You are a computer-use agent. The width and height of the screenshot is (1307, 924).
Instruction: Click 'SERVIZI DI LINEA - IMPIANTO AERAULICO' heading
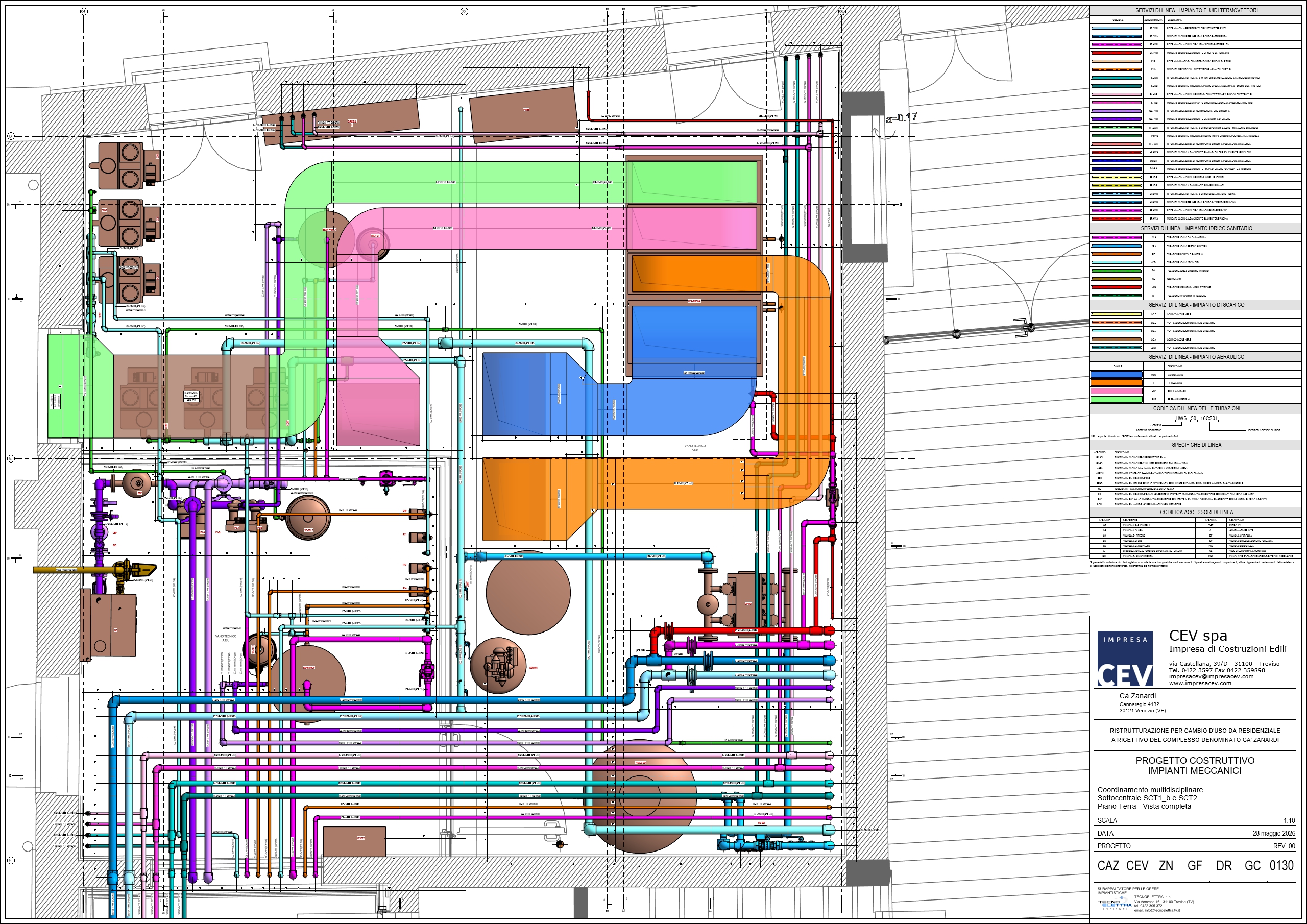1196,357
